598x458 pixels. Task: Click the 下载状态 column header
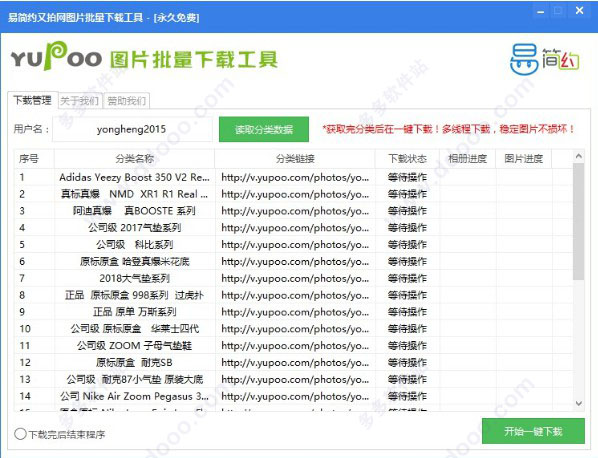[x=407, y=158]
